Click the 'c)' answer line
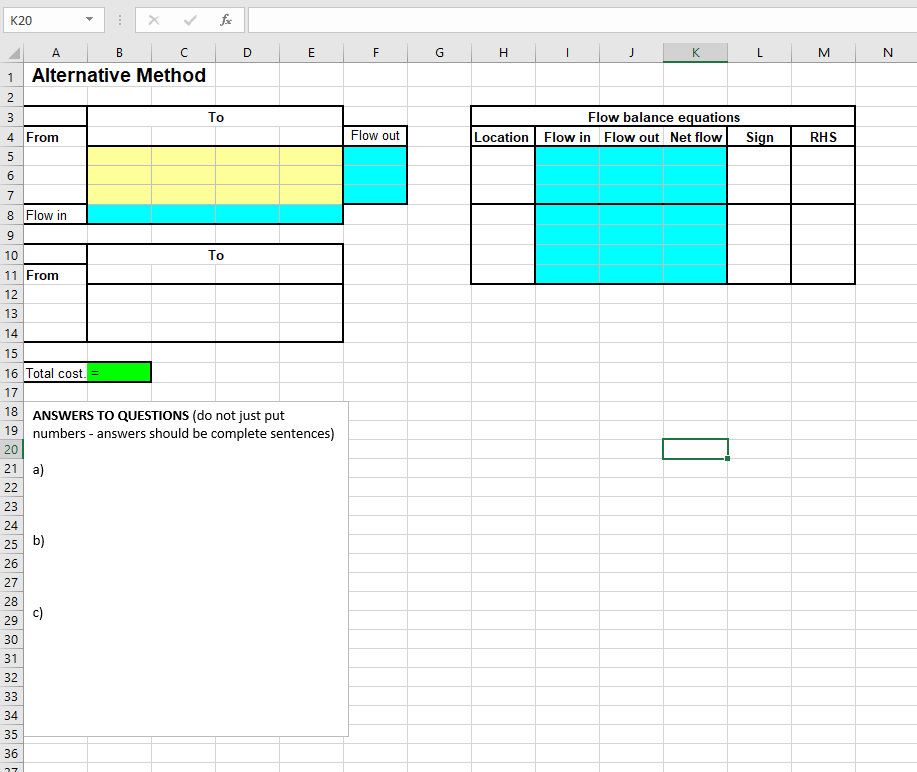This screenshot has height=772, width=917. point(38,612)
